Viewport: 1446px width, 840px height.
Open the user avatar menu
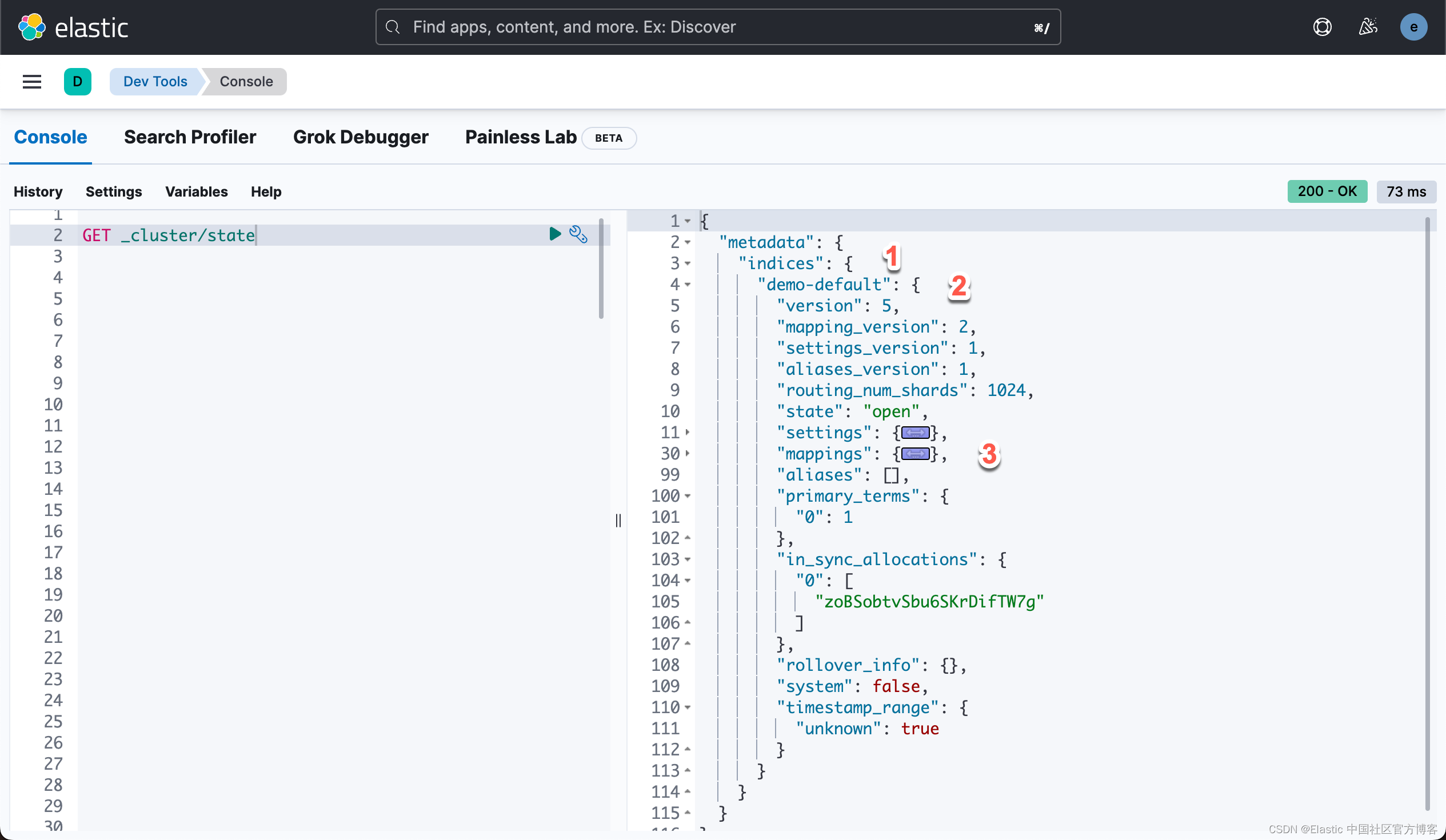[x=1414, y=26]
